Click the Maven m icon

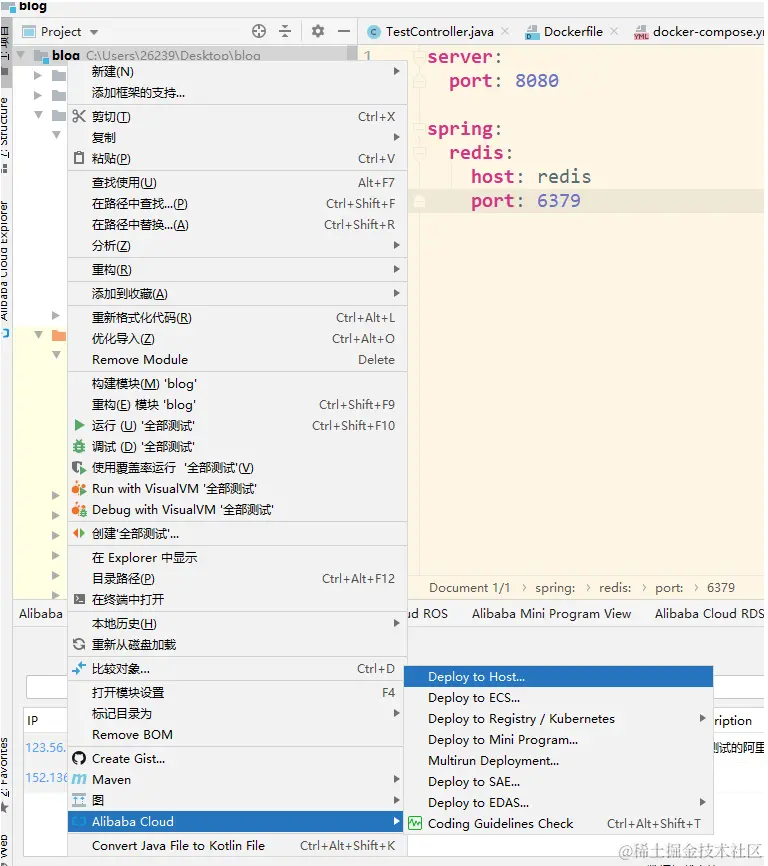pos(79,779)
